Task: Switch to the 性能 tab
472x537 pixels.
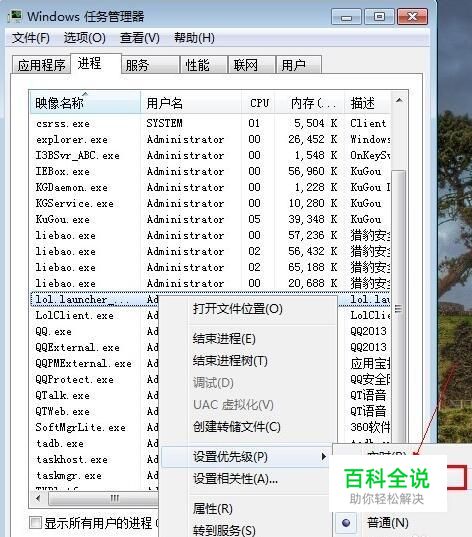Action: pyautogui.click(x=204, y=65)
